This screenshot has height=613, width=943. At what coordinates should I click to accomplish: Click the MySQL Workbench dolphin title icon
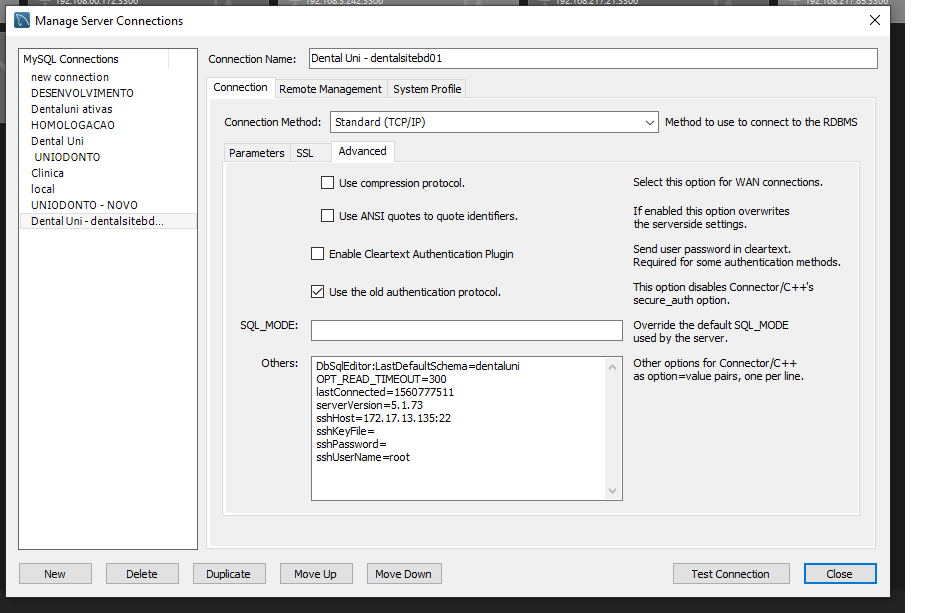tap(22, 20)
